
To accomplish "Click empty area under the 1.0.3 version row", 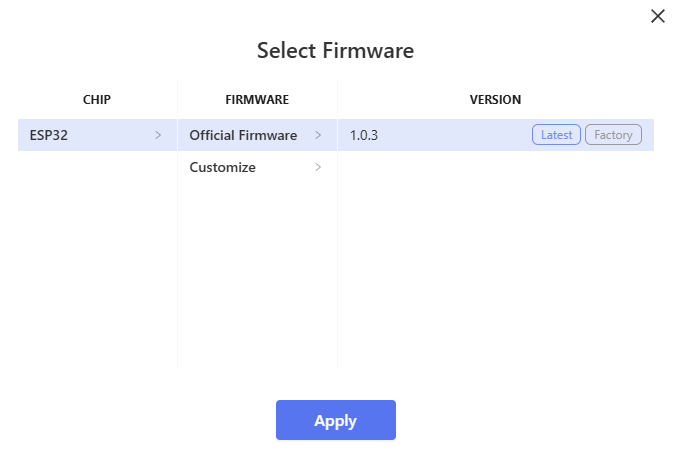I will click(495, 260).
